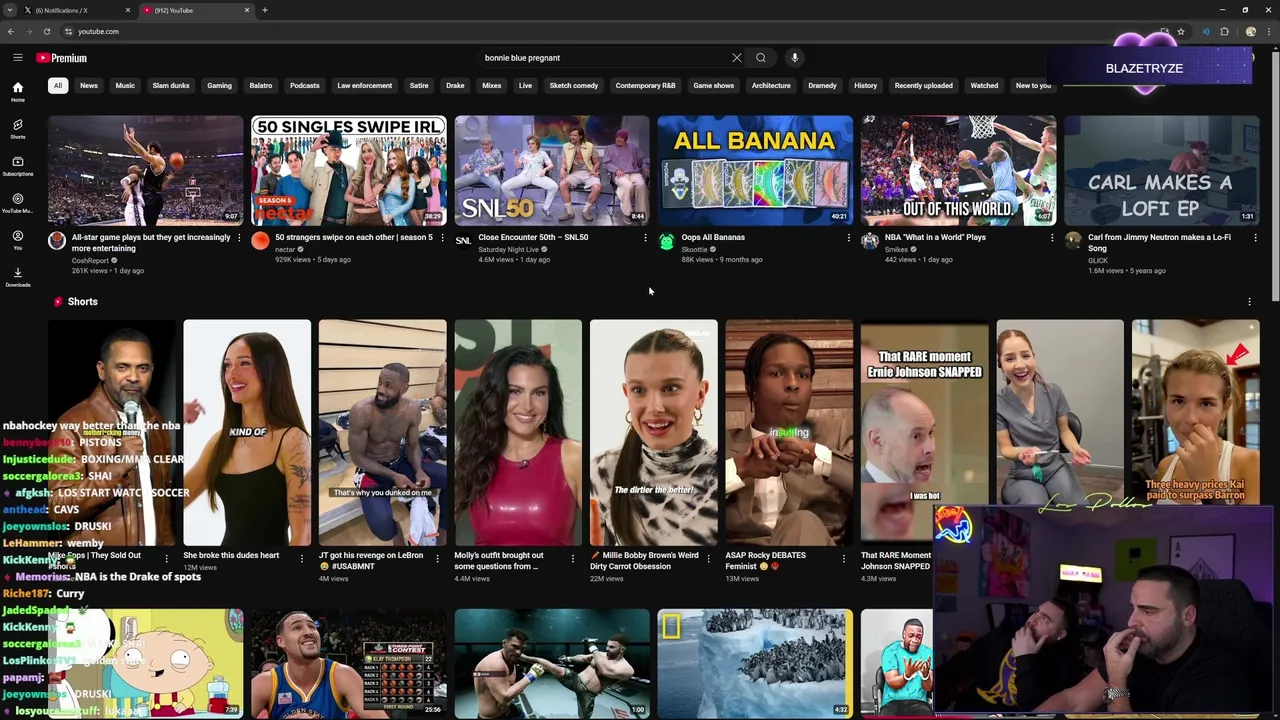Open a new browser tab with plus icon
This screenshot has width=1280, height=720.
tap(265, 10)
